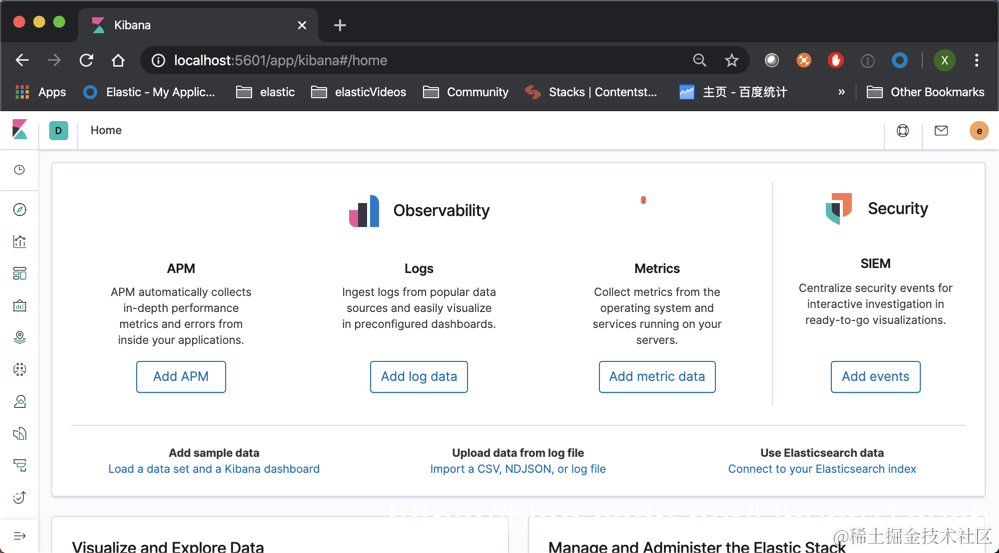Click the Metrics heading
The image size is (999, 553).
pos(657,268)
